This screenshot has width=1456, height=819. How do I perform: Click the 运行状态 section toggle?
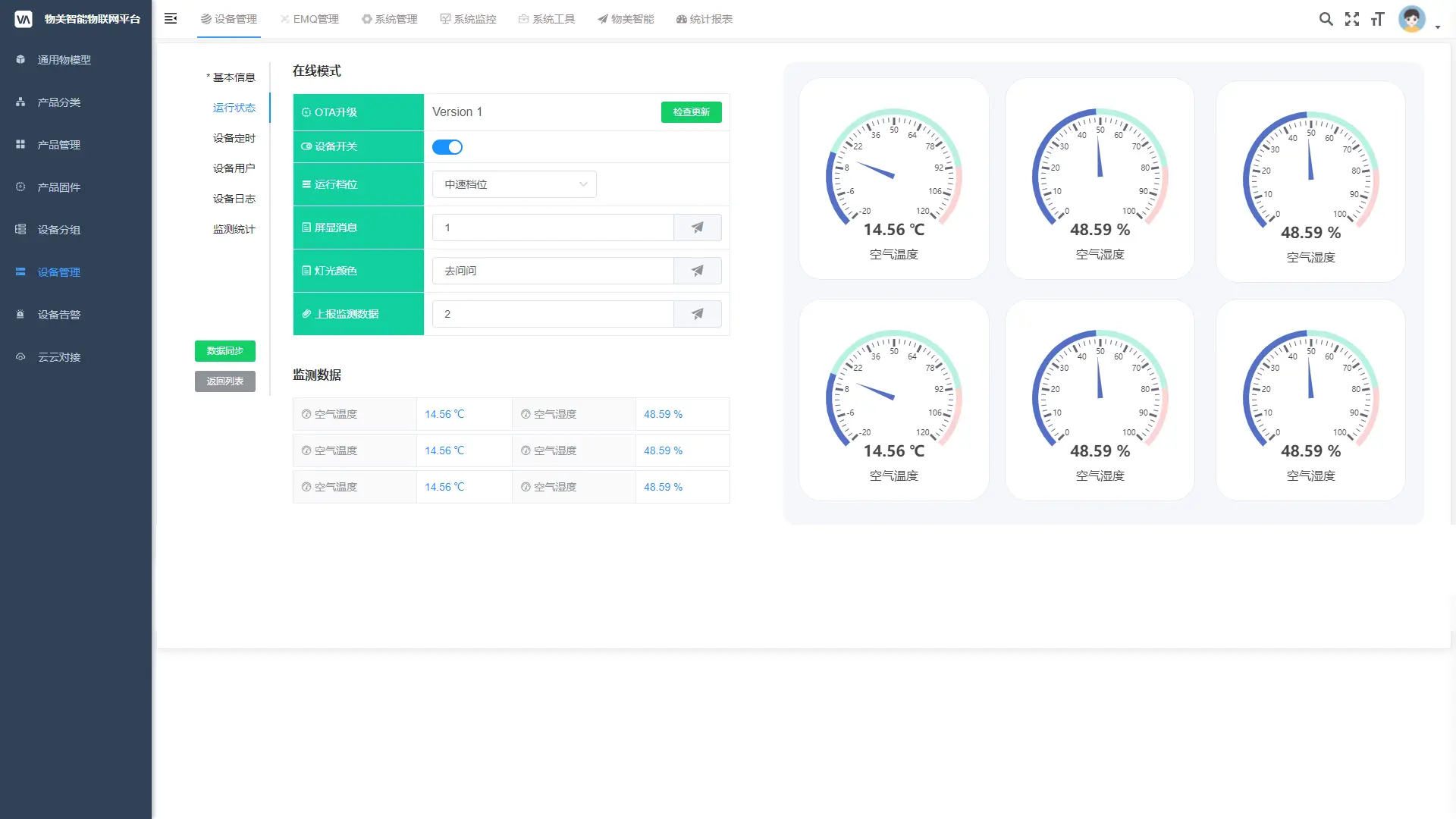pos(235,108)
